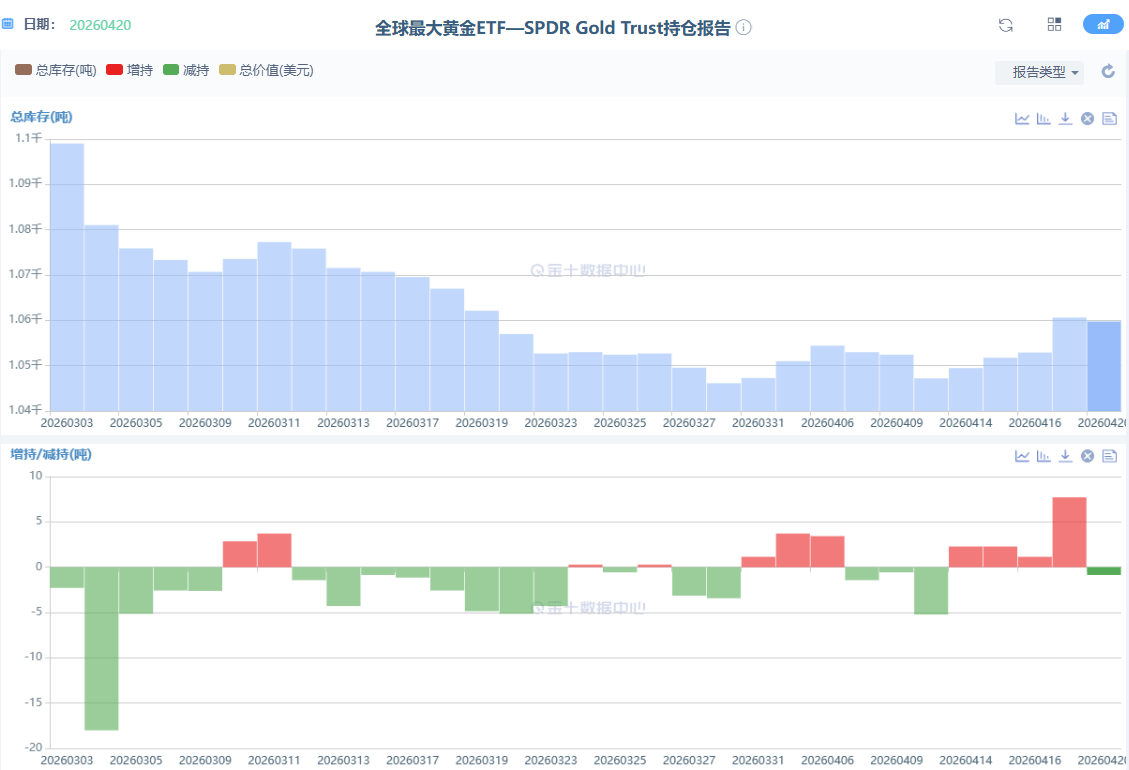Click info icon beside the report title

(x=743, y=28)
